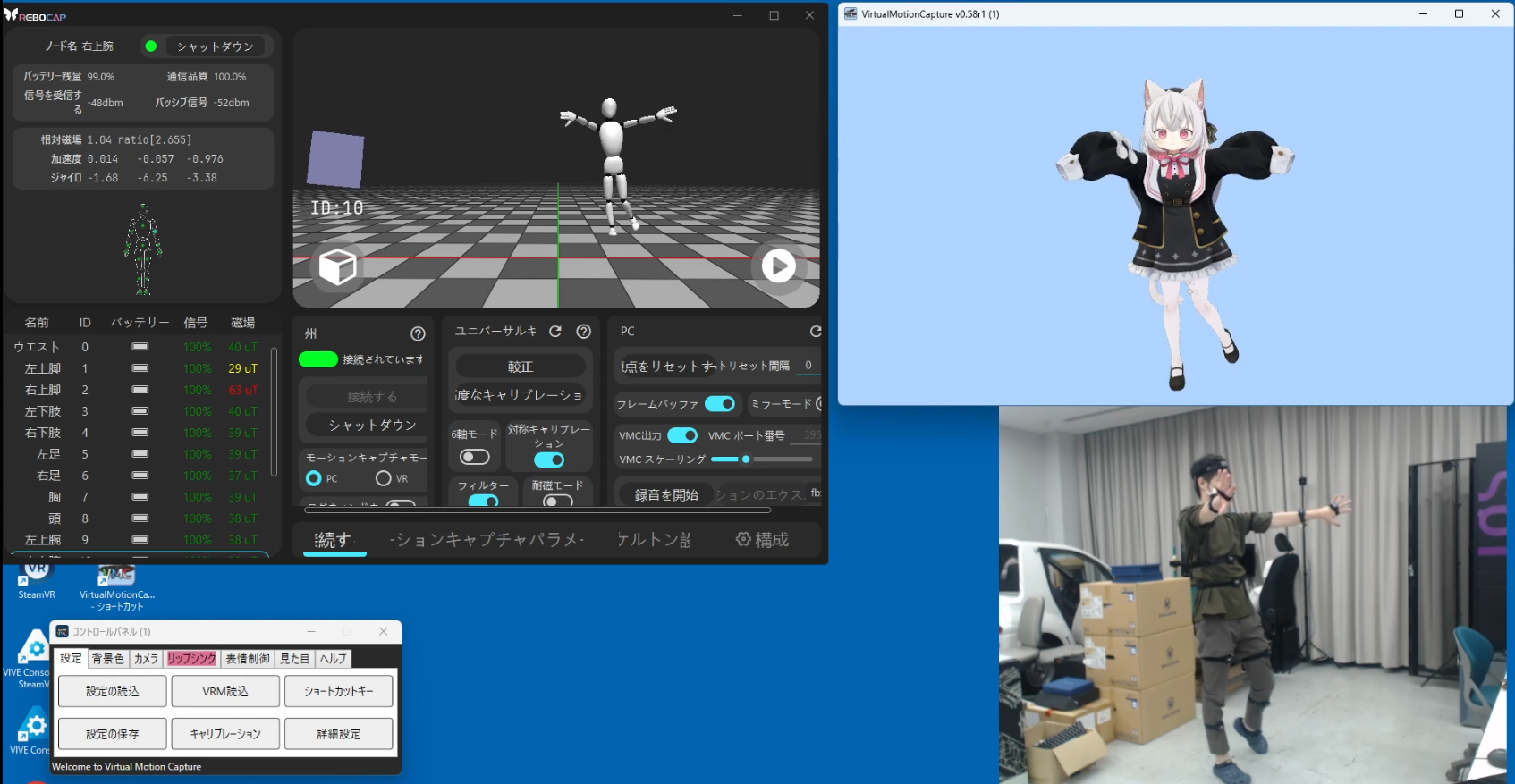Toggle 6軸モード switch

click(x=475, y=457)
